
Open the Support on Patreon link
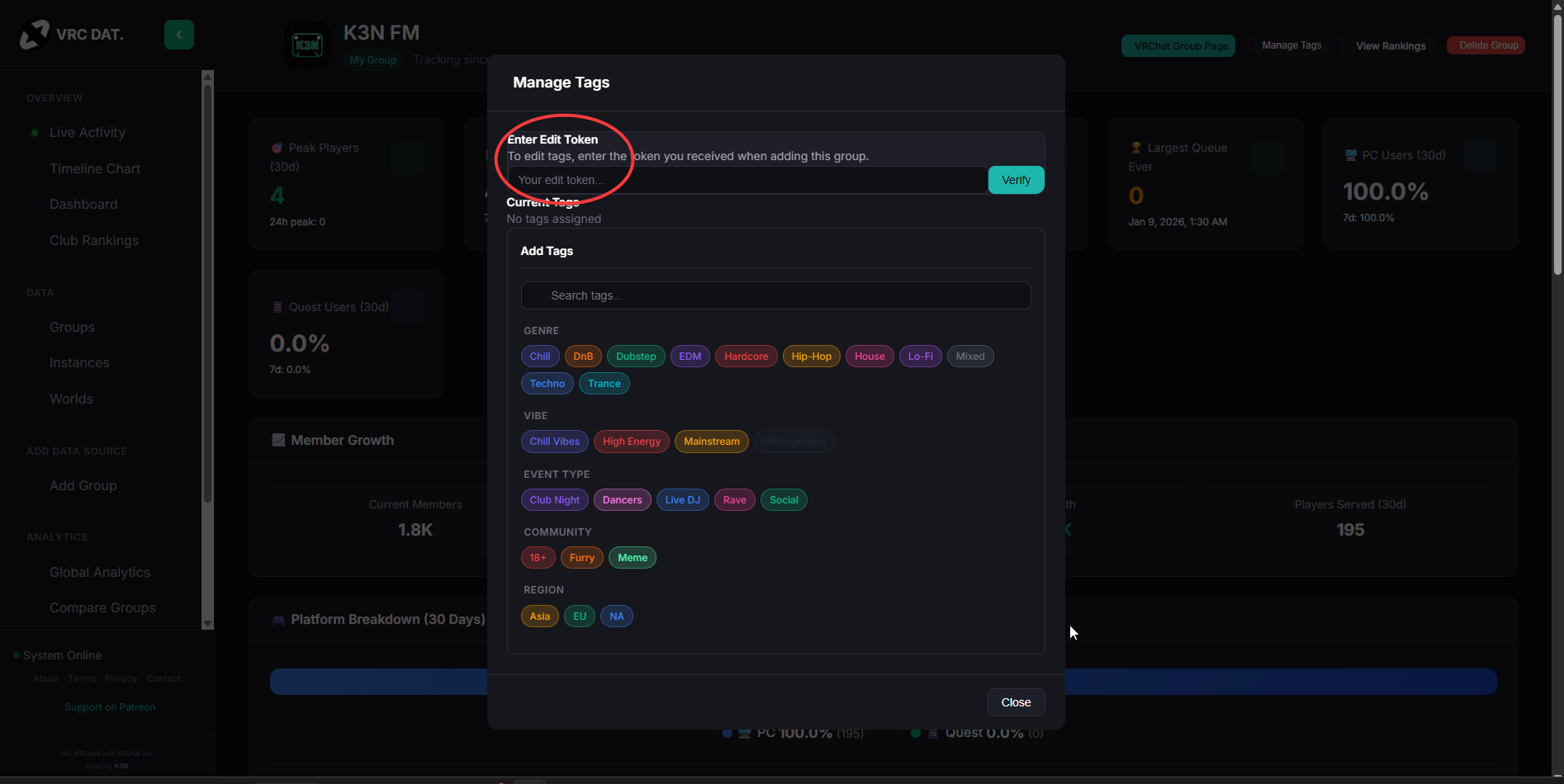pyautogui.click(x=110, y=707)
